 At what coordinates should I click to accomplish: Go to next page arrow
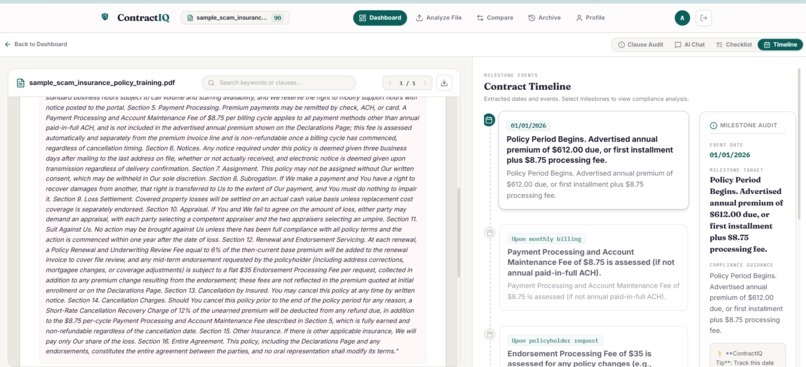click(x=425, y=83)
